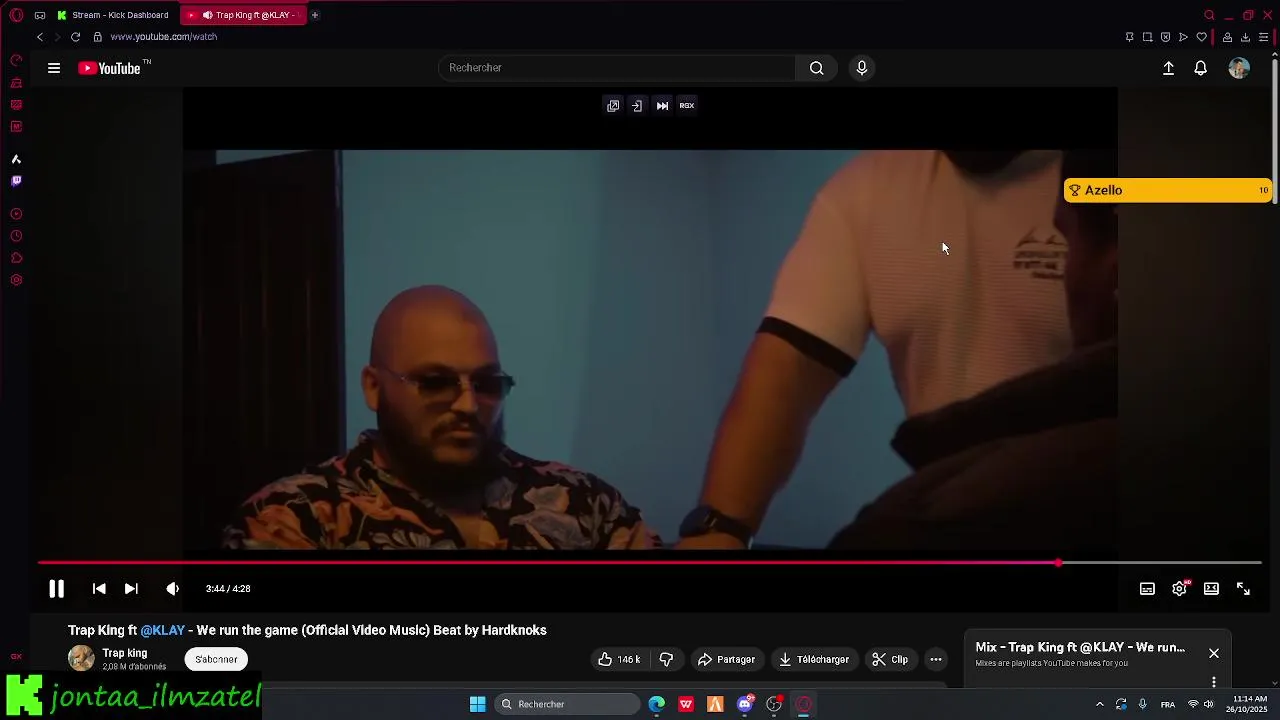
Task: Seek along the red progress bar
Action: click(x=650, y=563)
